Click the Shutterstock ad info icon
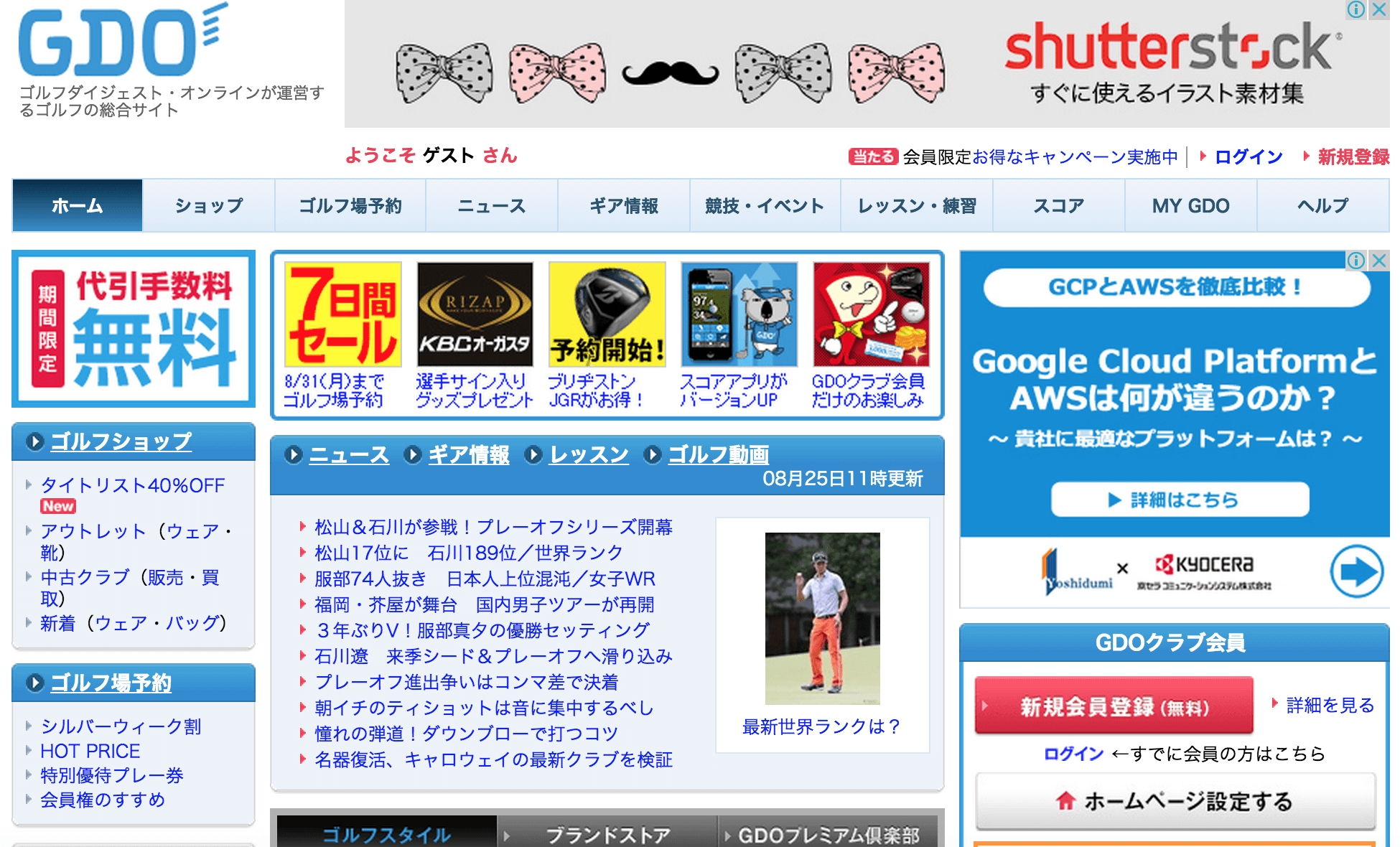The image size is (1400, 847). pos(1356,9)
